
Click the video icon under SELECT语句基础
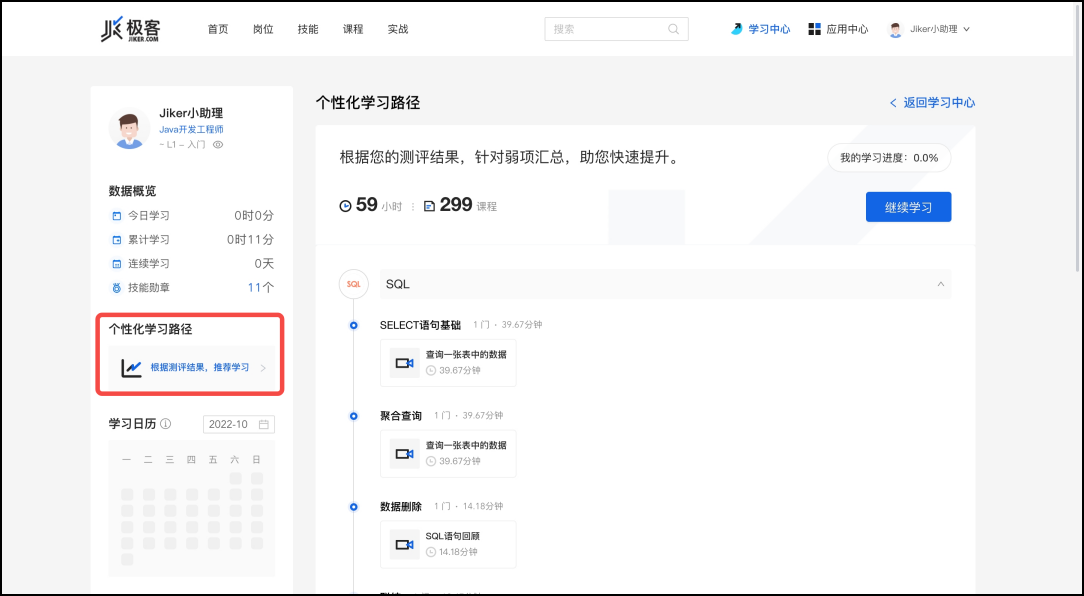[404, 363]
